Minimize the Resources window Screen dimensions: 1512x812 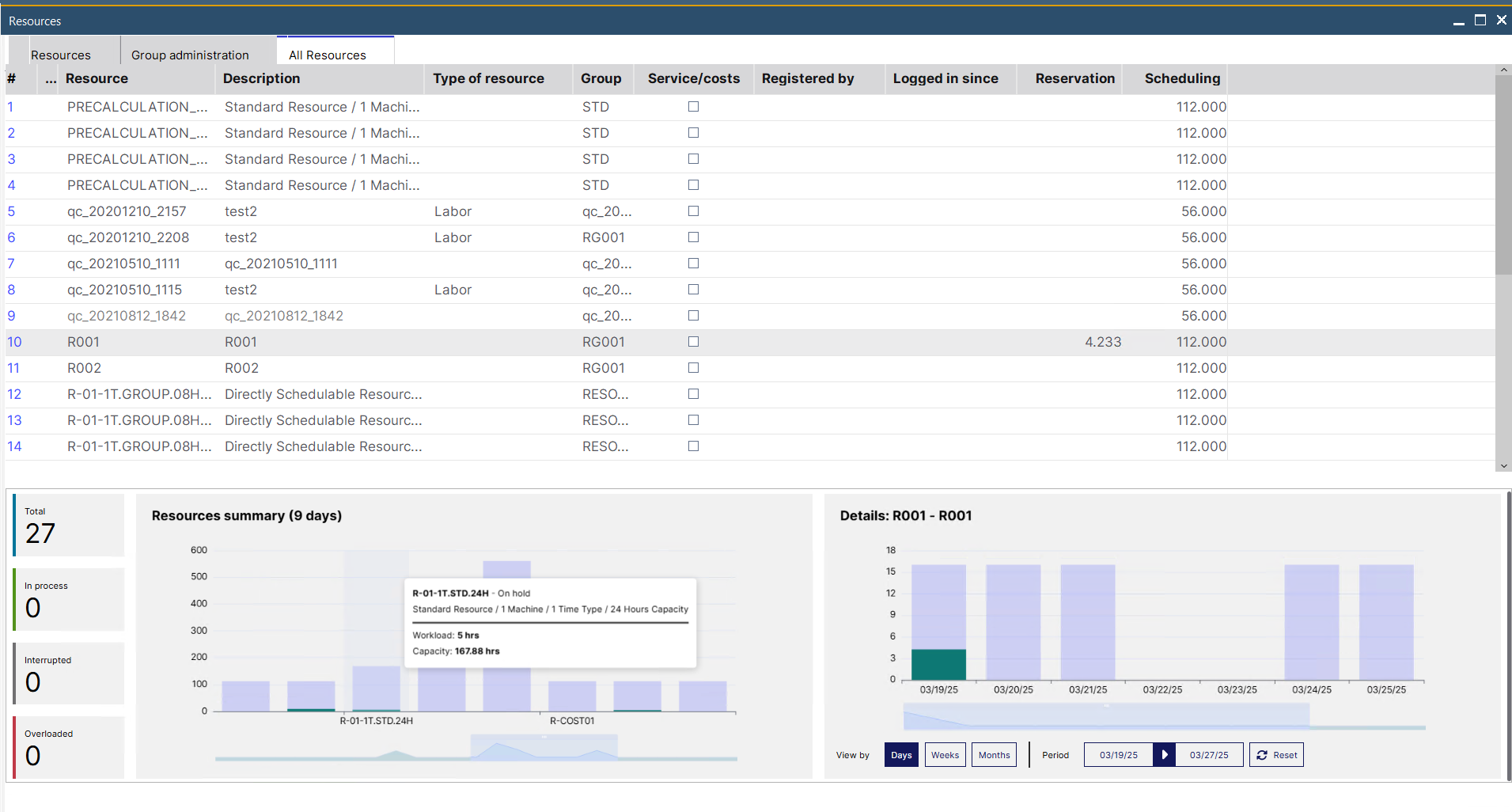click(x=1458, y=21)
